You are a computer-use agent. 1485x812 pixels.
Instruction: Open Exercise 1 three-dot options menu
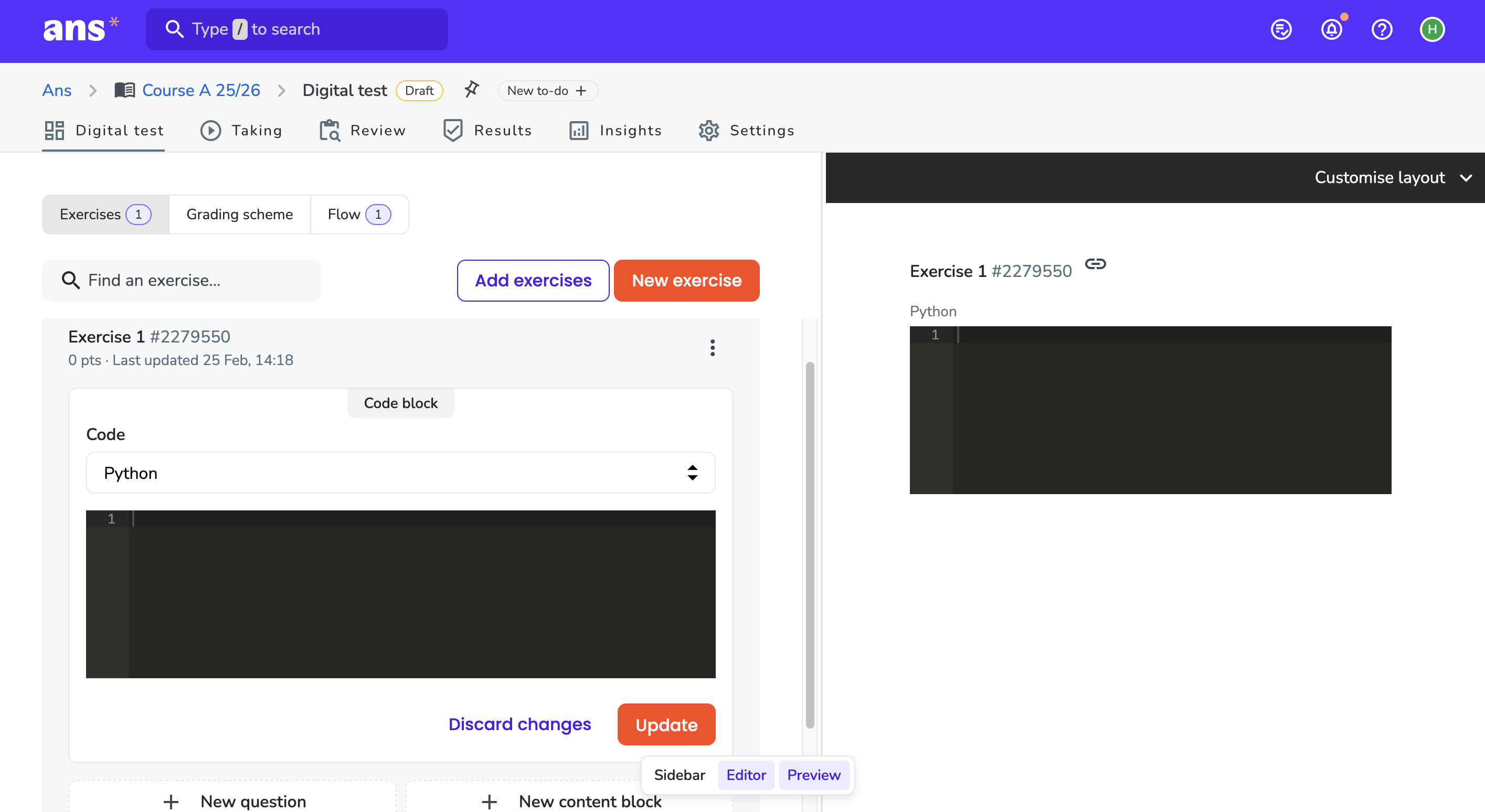click(713, 347)
